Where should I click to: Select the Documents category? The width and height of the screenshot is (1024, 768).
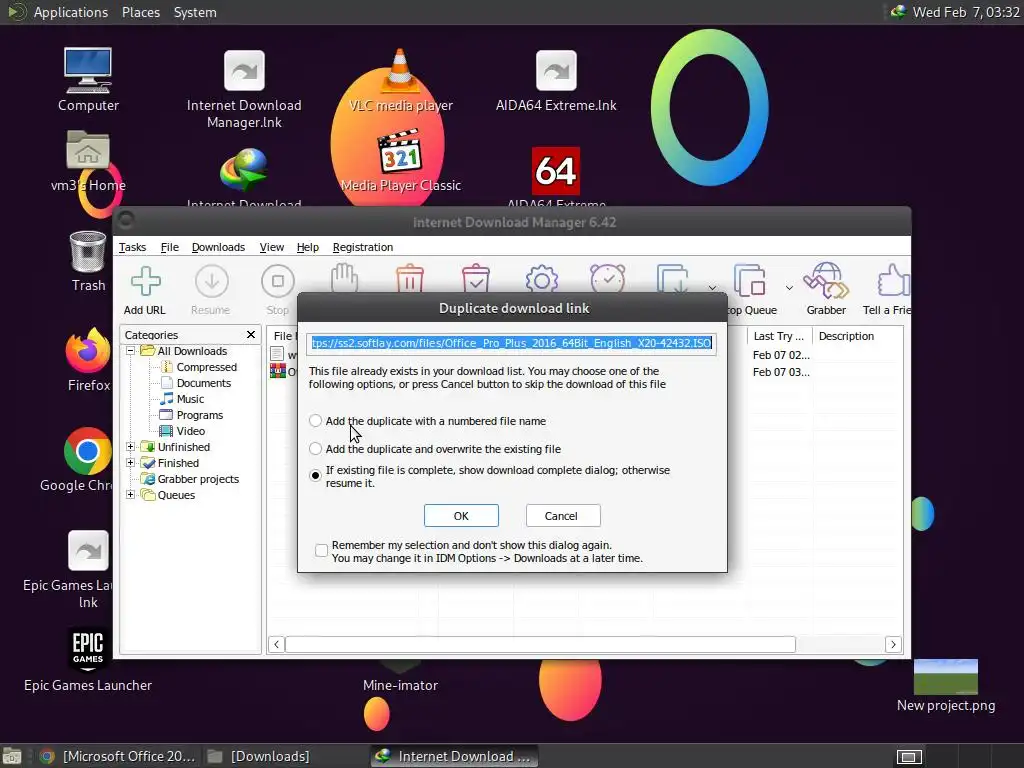pos(204,383)
